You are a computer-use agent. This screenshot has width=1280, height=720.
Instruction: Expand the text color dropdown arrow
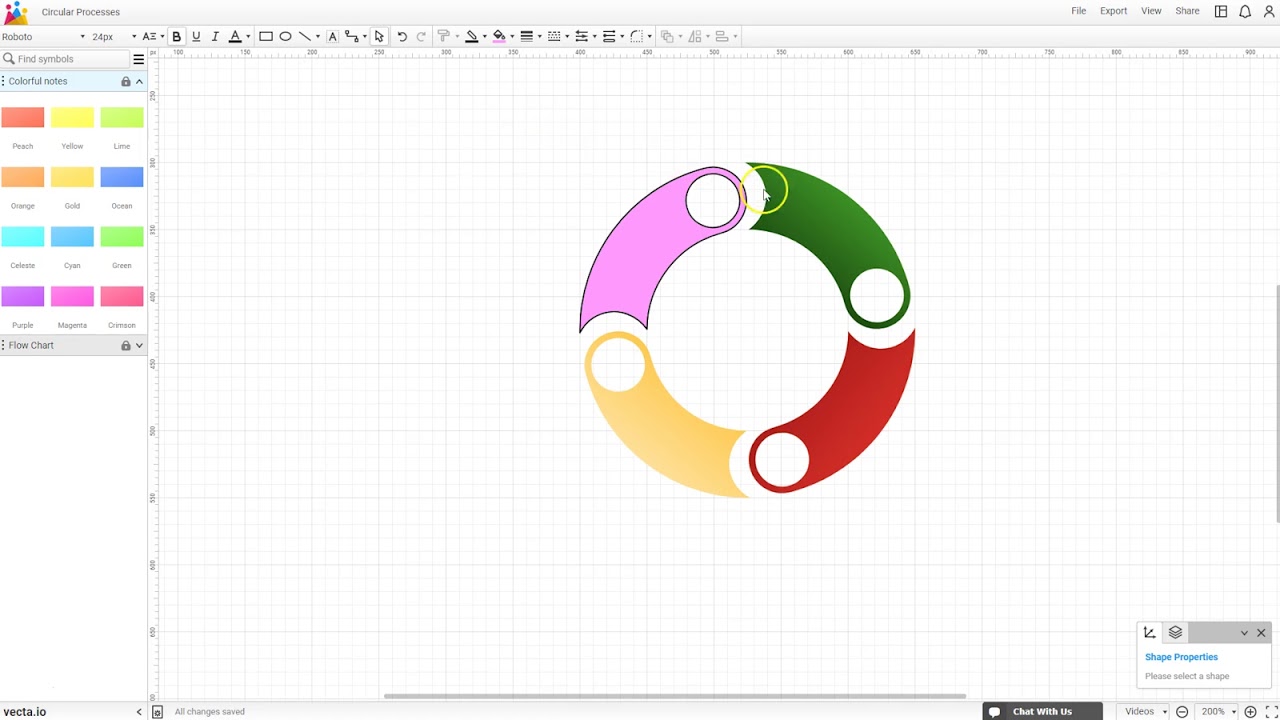click(x=248, y=37)
